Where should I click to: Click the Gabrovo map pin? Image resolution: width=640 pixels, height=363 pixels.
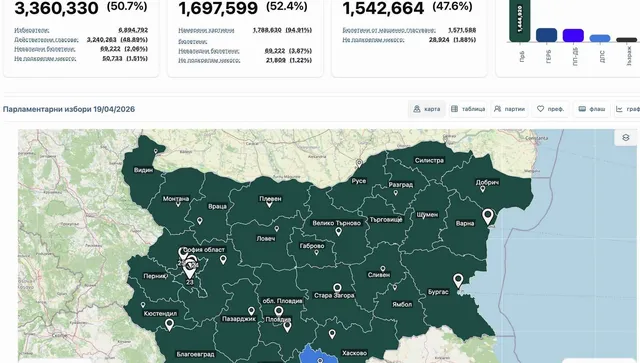[x=316, y=253]
